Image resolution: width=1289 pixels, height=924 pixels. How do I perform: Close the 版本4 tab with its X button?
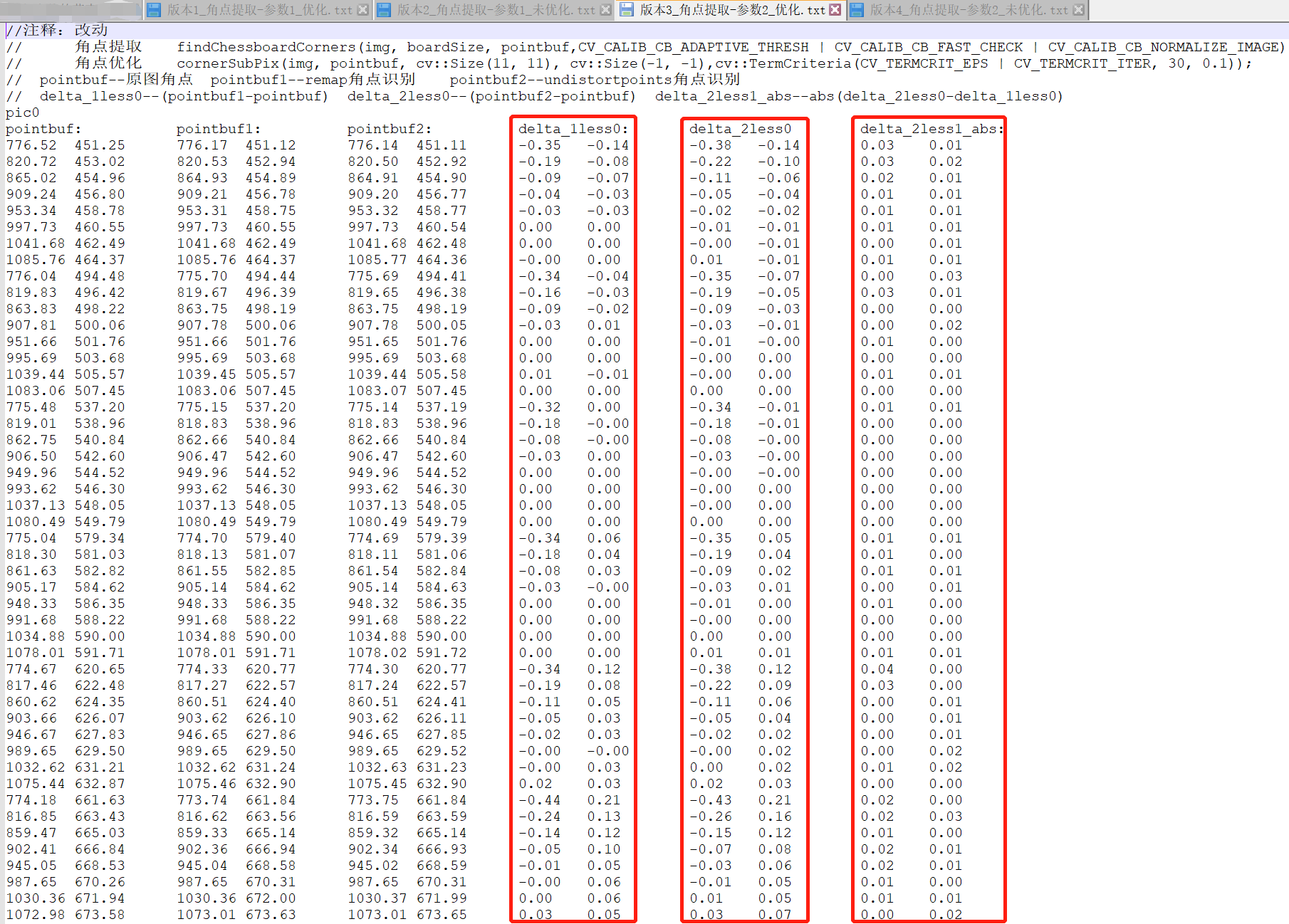[1077, 10]
